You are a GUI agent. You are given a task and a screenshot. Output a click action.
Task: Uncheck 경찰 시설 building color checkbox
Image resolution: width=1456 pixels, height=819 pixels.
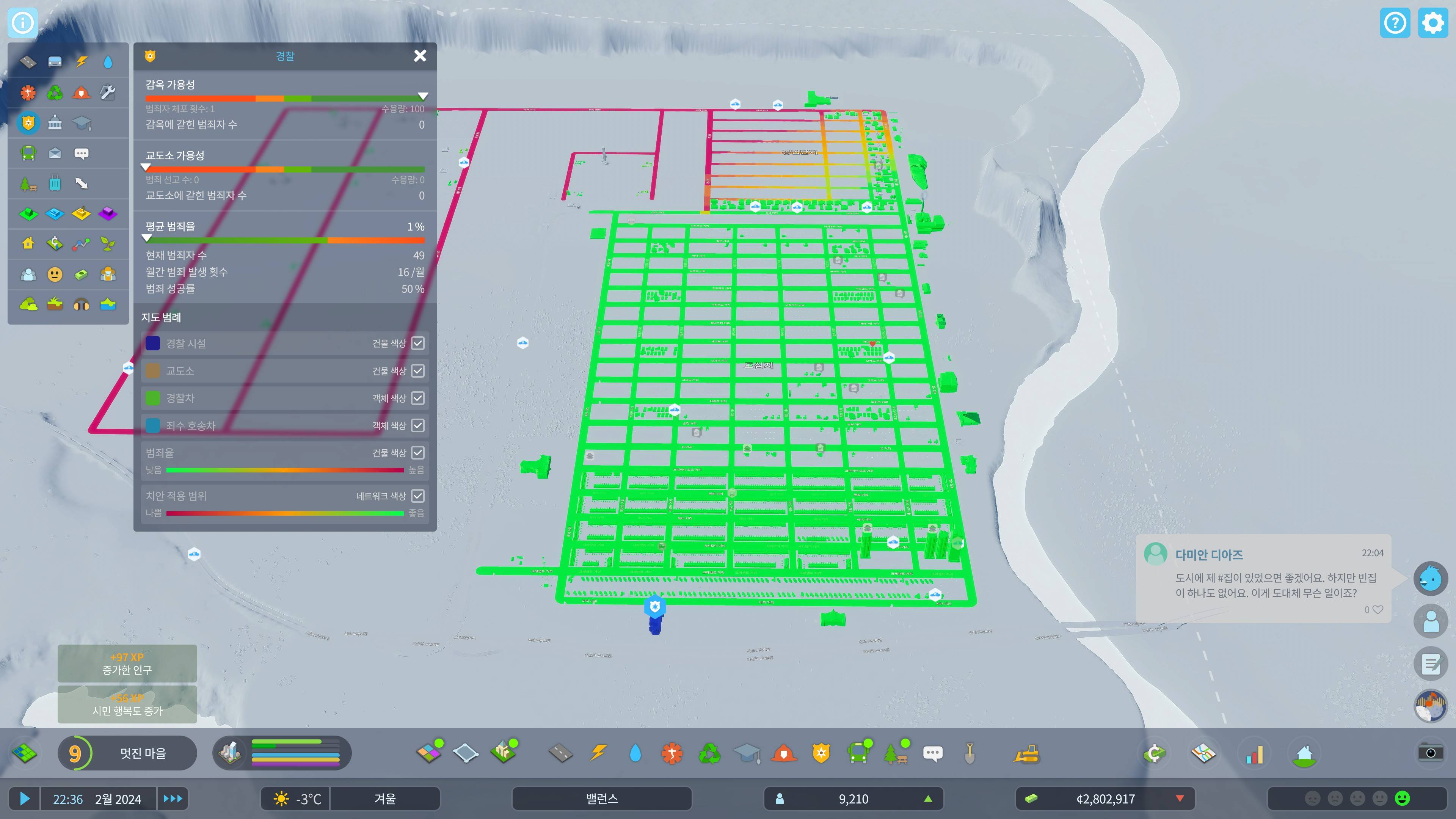click(x=418, y=343)
